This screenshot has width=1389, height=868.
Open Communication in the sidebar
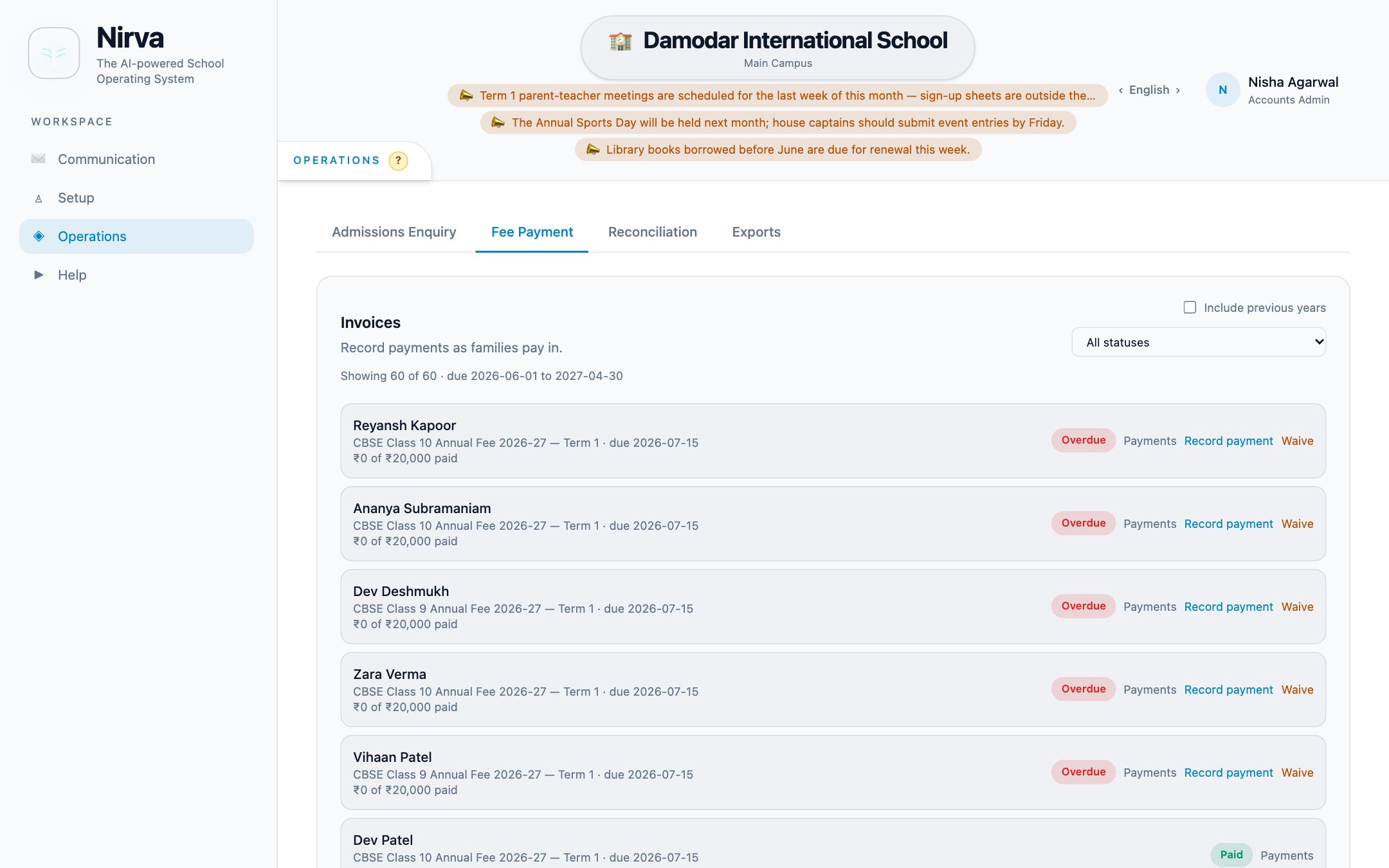pyautogui.click(x=136, y=159)
